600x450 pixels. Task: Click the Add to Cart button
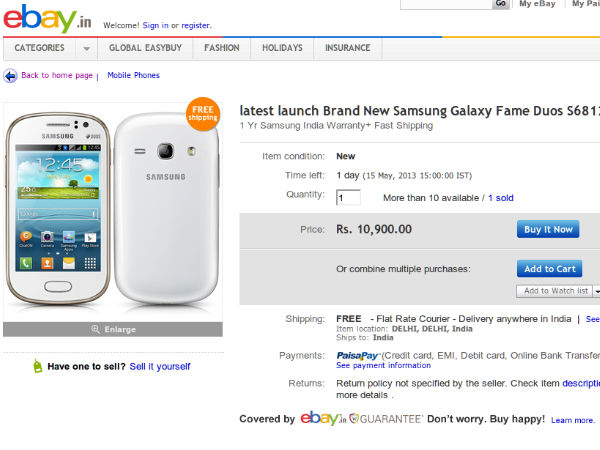[549, 269]
